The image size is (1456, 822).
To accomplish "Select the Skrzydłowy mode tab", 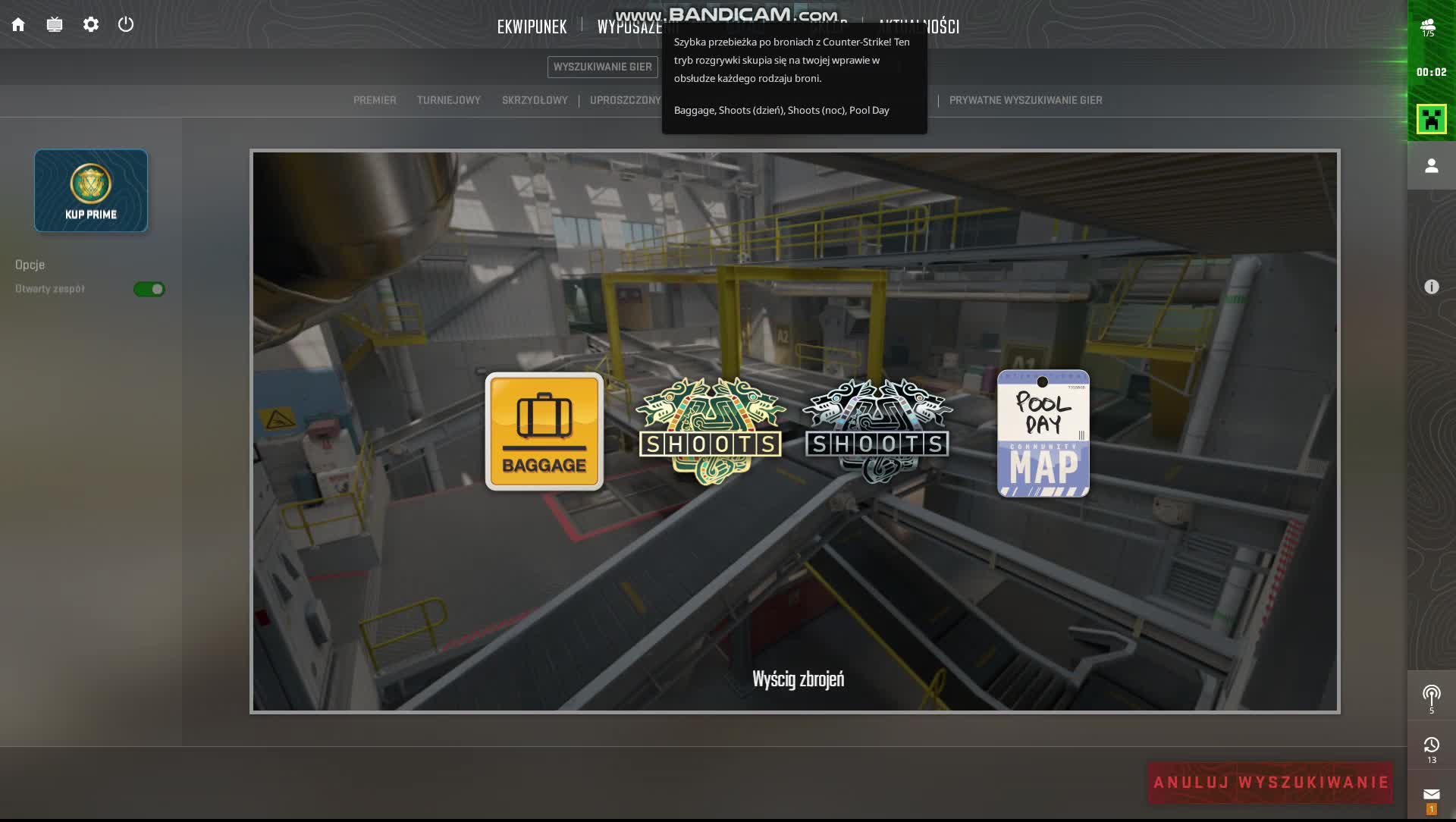I will 535,100.
